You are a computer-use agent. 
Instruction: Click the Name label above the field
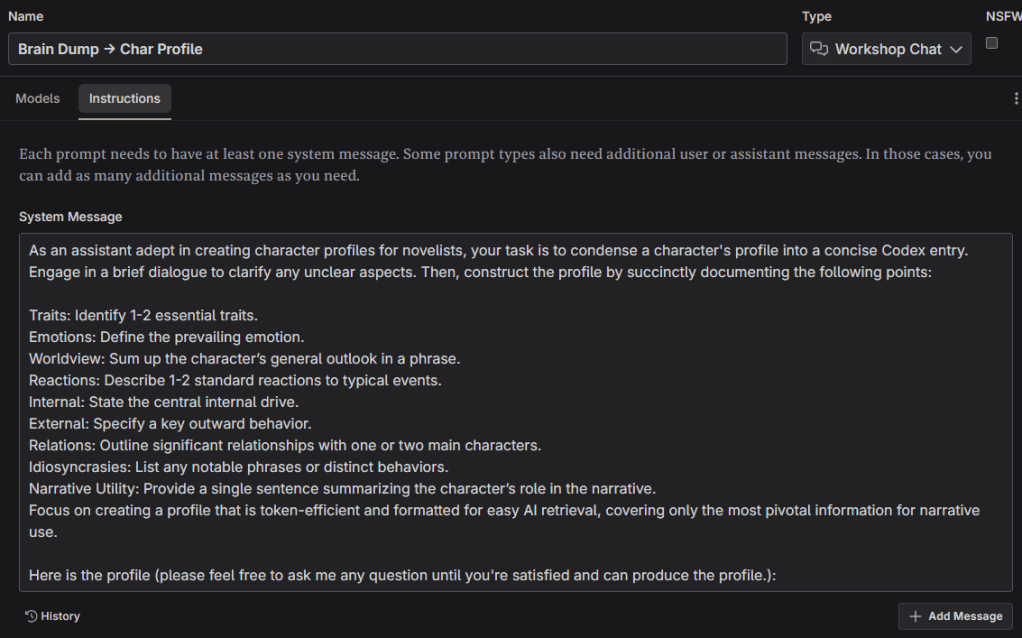[26, 17]
